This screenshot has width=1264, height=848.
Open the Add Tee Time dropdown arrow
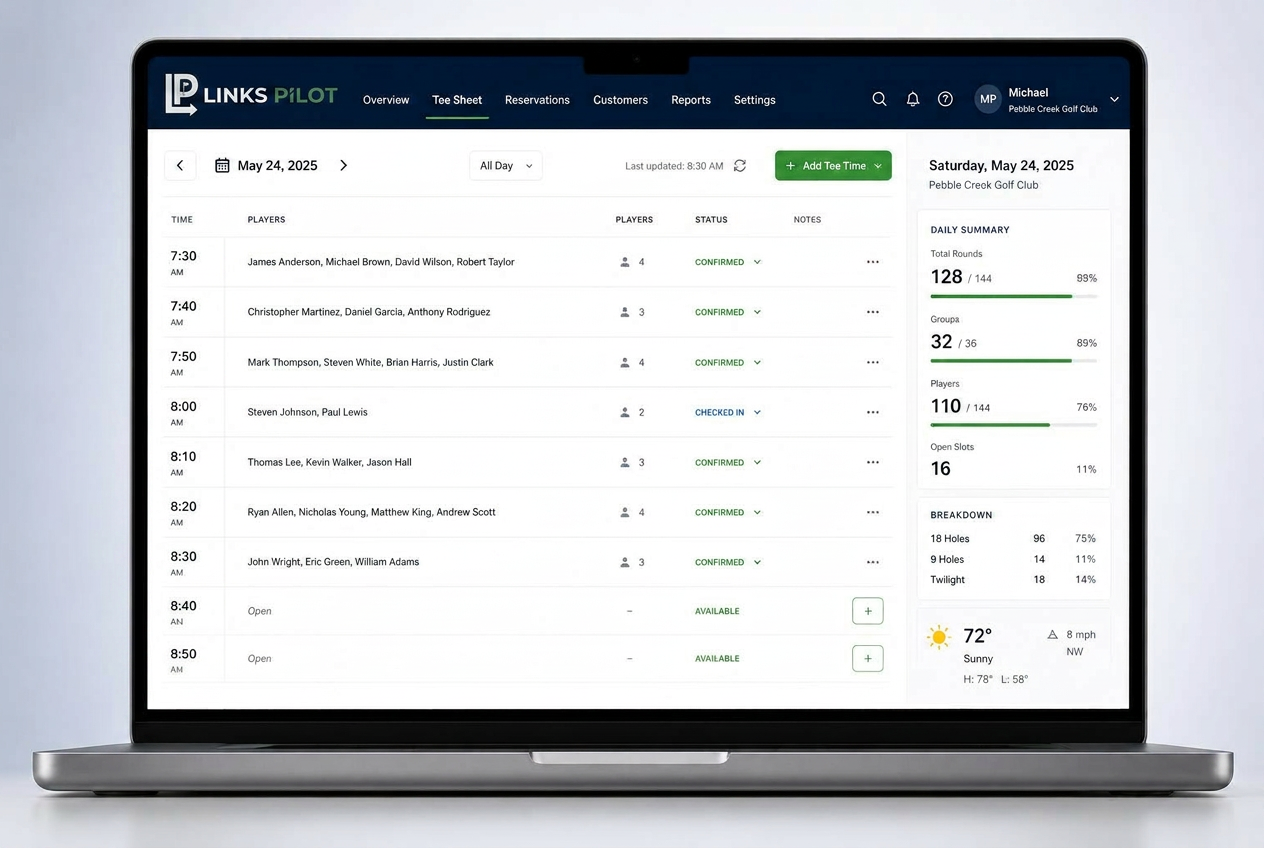point(878,166)
